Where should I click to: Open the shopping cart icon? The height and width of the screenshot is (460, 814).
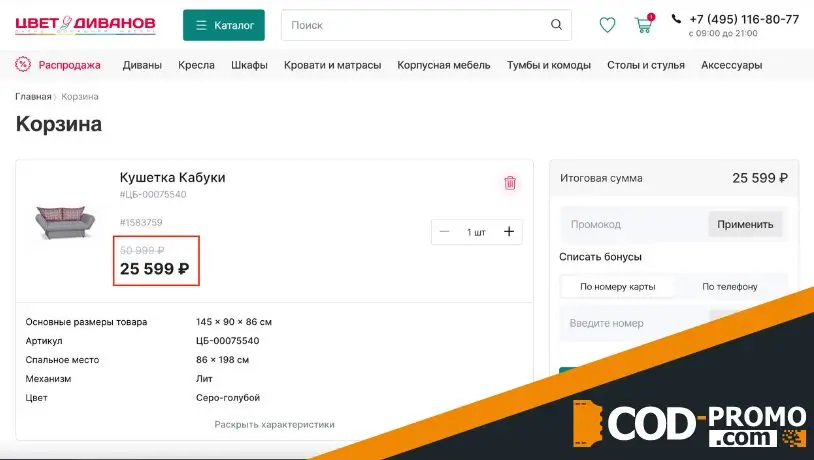click(644, 24)
